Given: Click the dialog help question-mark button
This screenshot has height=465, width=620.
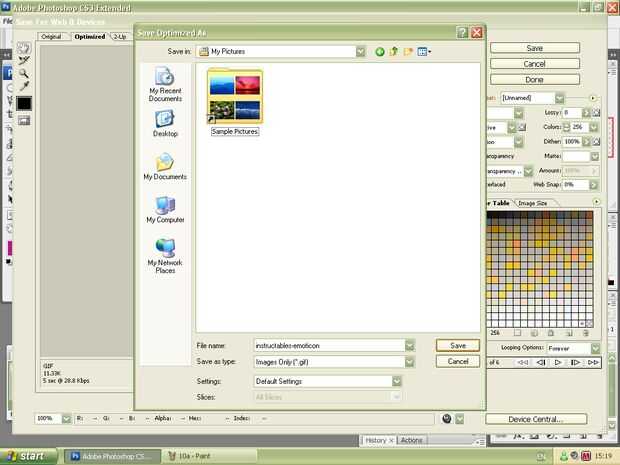Looking at the screenshot, I should (462, 32).
